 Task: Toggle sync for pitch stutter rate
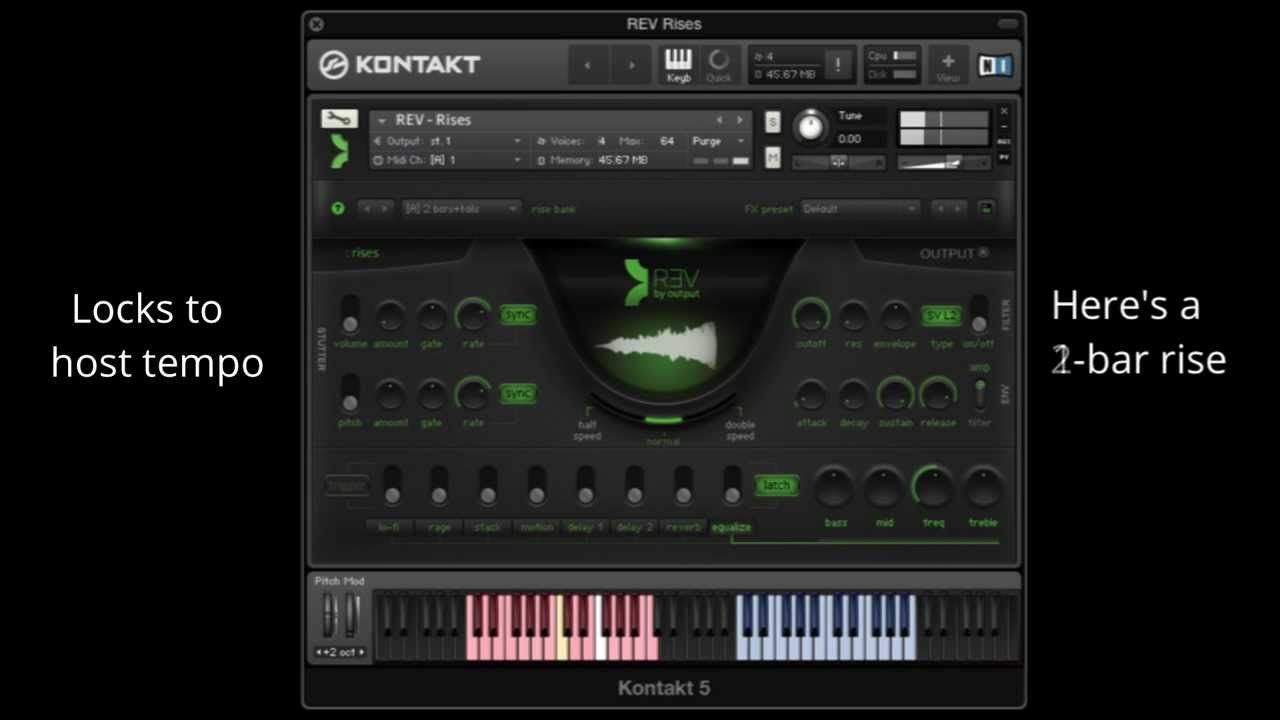518,394
